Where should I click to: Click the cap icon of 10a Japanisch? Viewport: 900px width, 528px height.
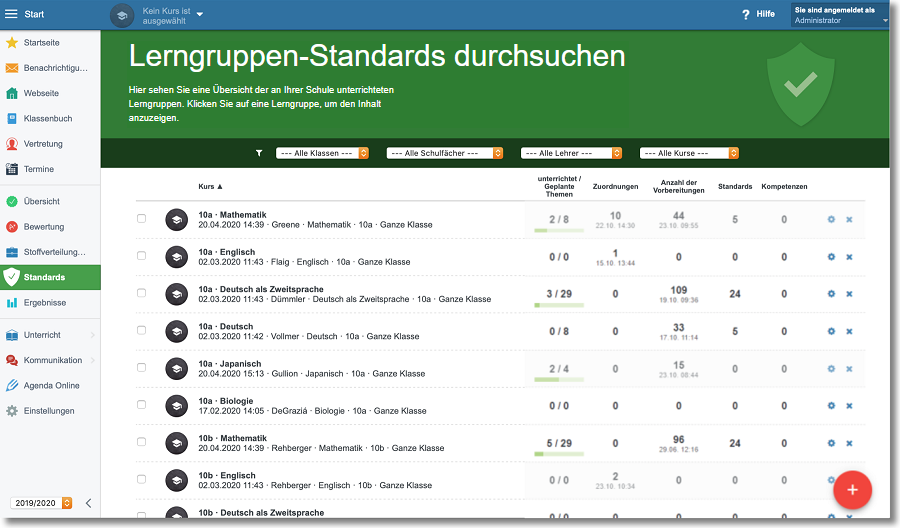click(177, 368)
